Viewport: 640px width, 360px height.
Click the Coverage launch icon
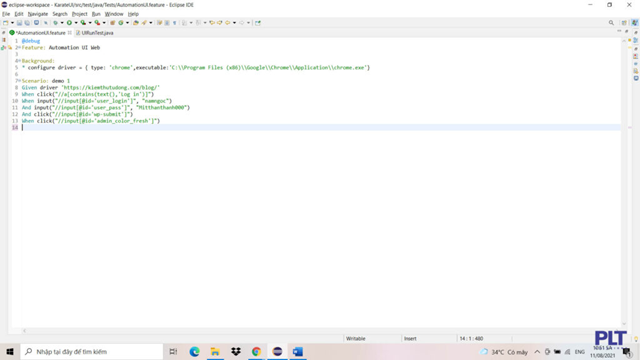pyautogui.click(x=83, y=23)
